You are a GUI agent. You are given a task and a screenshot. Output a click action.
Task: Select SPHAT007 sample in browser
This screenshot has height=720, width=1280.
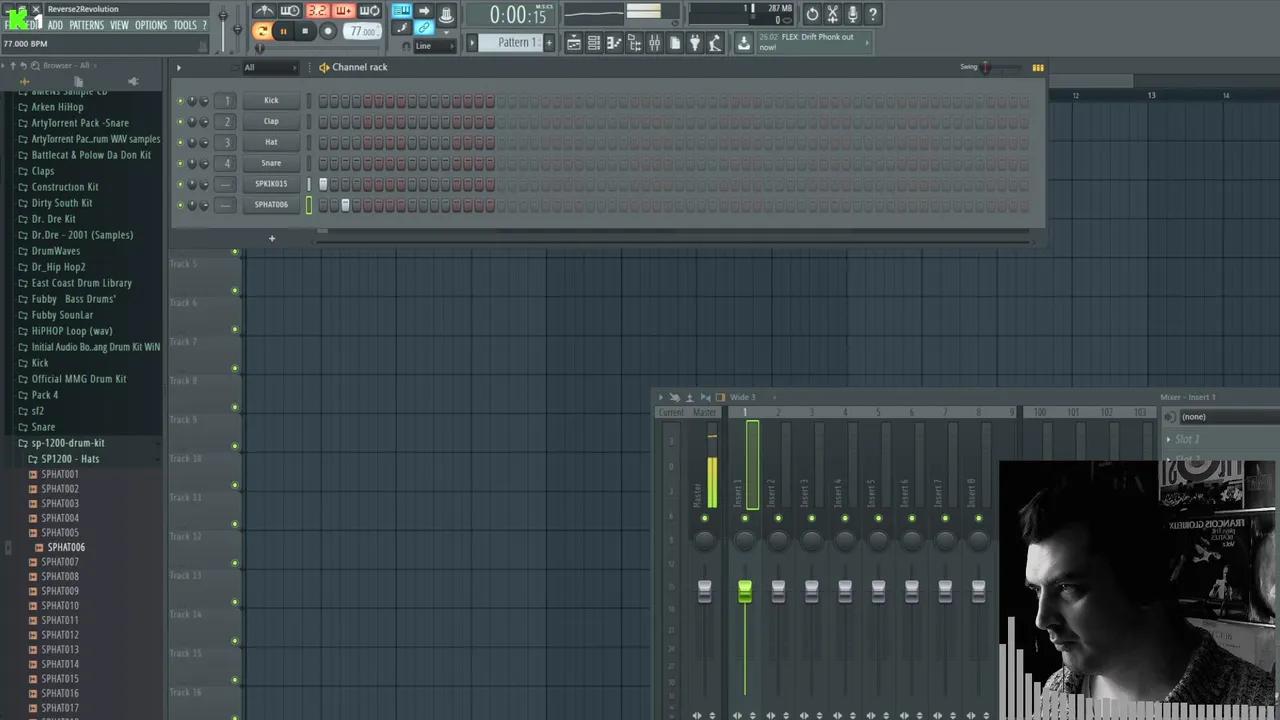click(x=60, y=562)
